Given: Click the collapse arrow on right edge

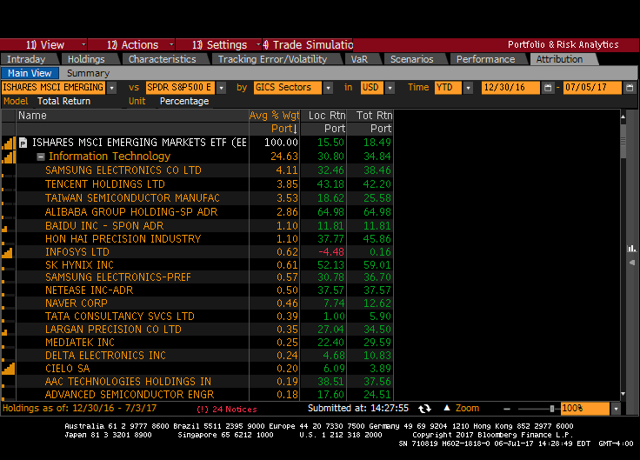Looking at the screenshot, I should click(632, 262).
